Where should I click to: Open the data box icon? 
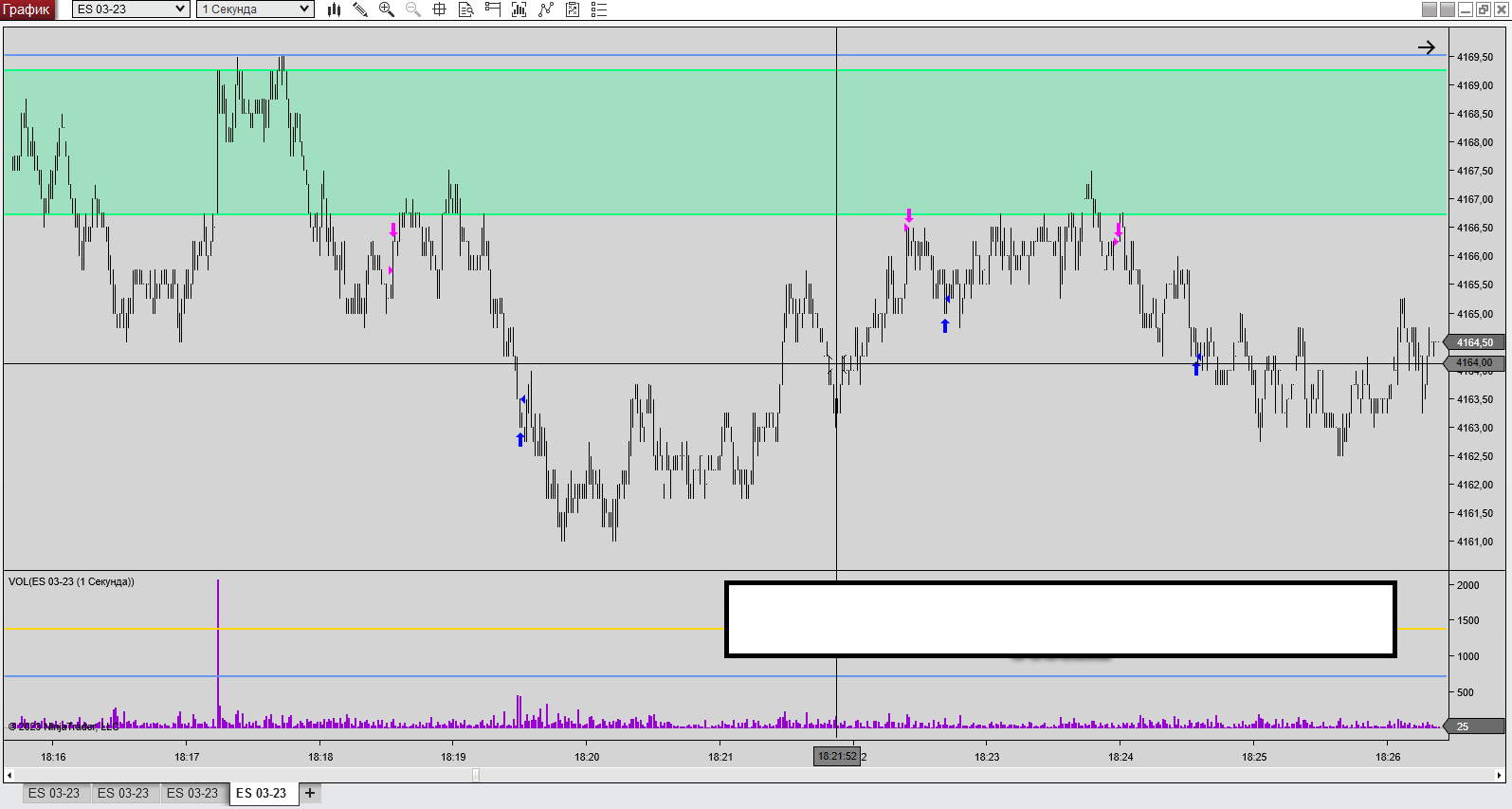click(x=465, y=9)
